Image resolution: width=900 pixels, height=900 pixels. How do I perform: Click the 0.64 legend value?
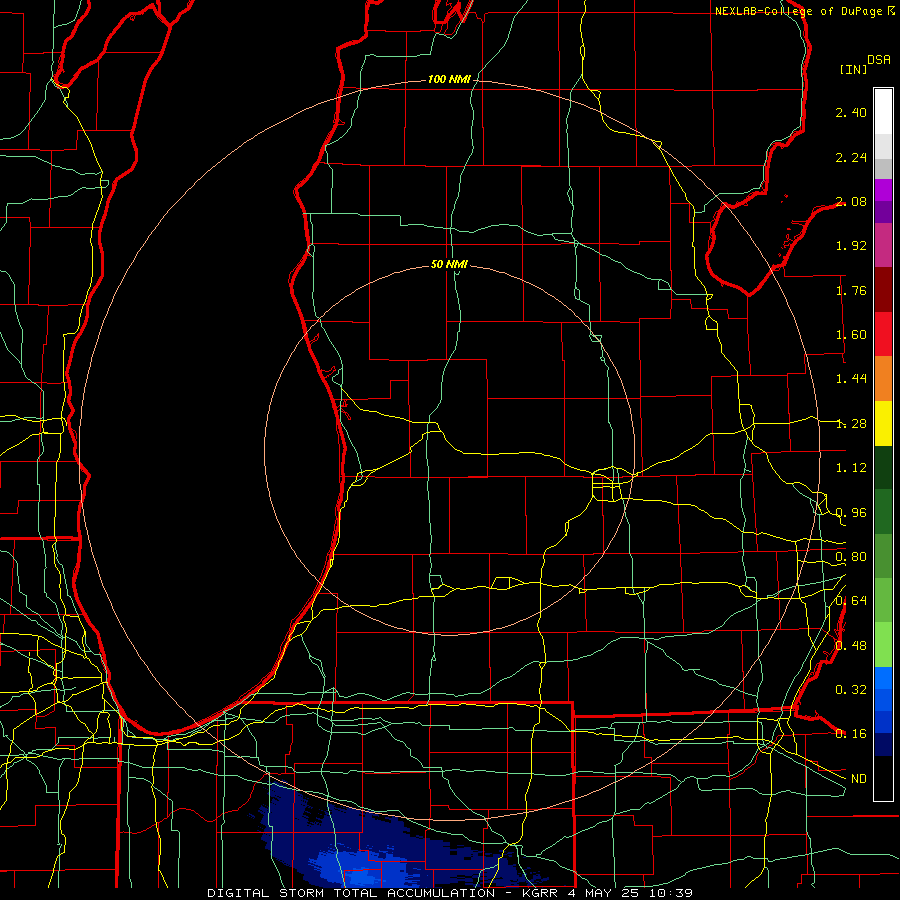(851, 601)
